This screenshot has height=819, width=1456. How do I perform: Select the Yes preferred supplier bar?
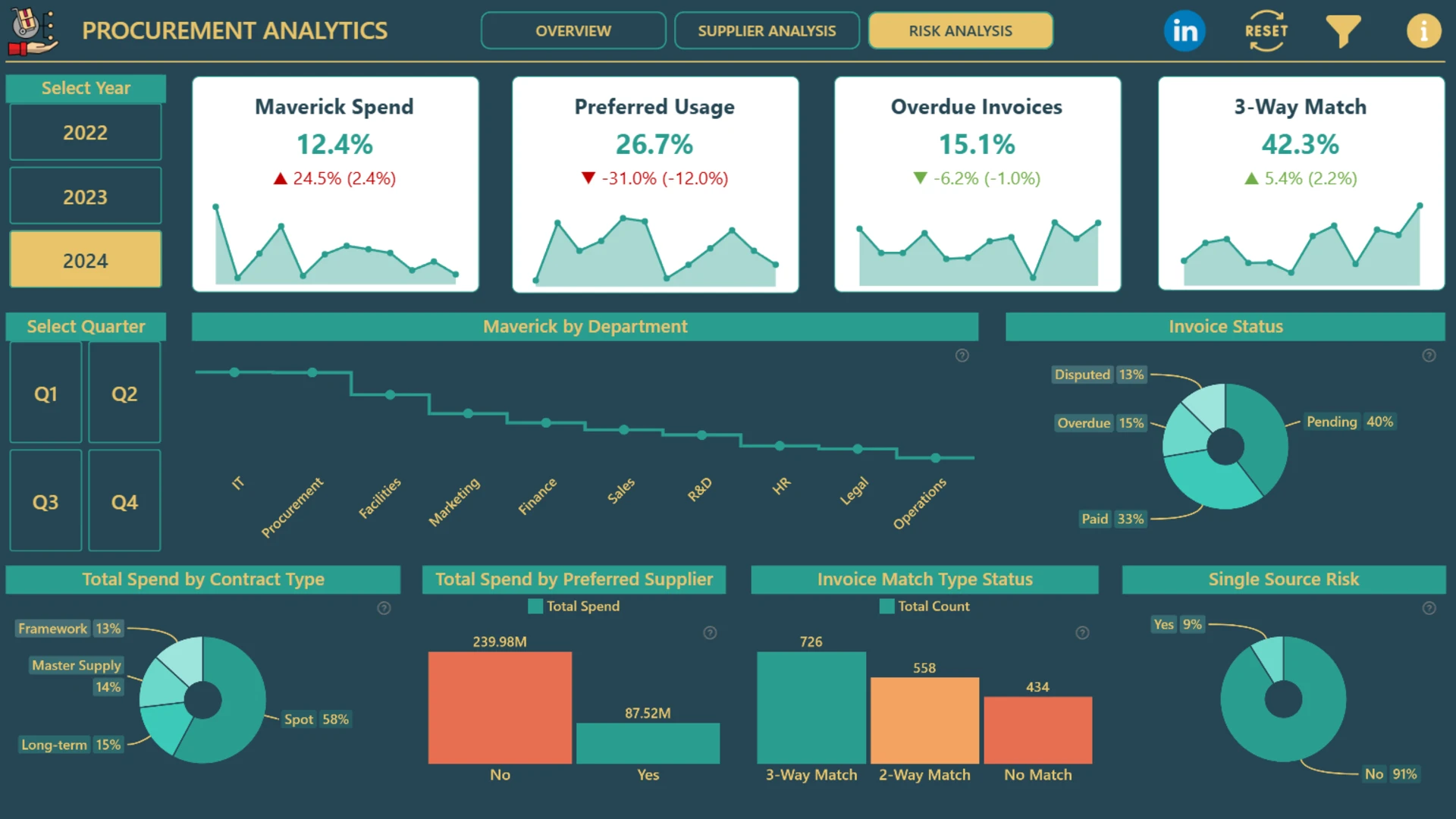click(648, 743)
